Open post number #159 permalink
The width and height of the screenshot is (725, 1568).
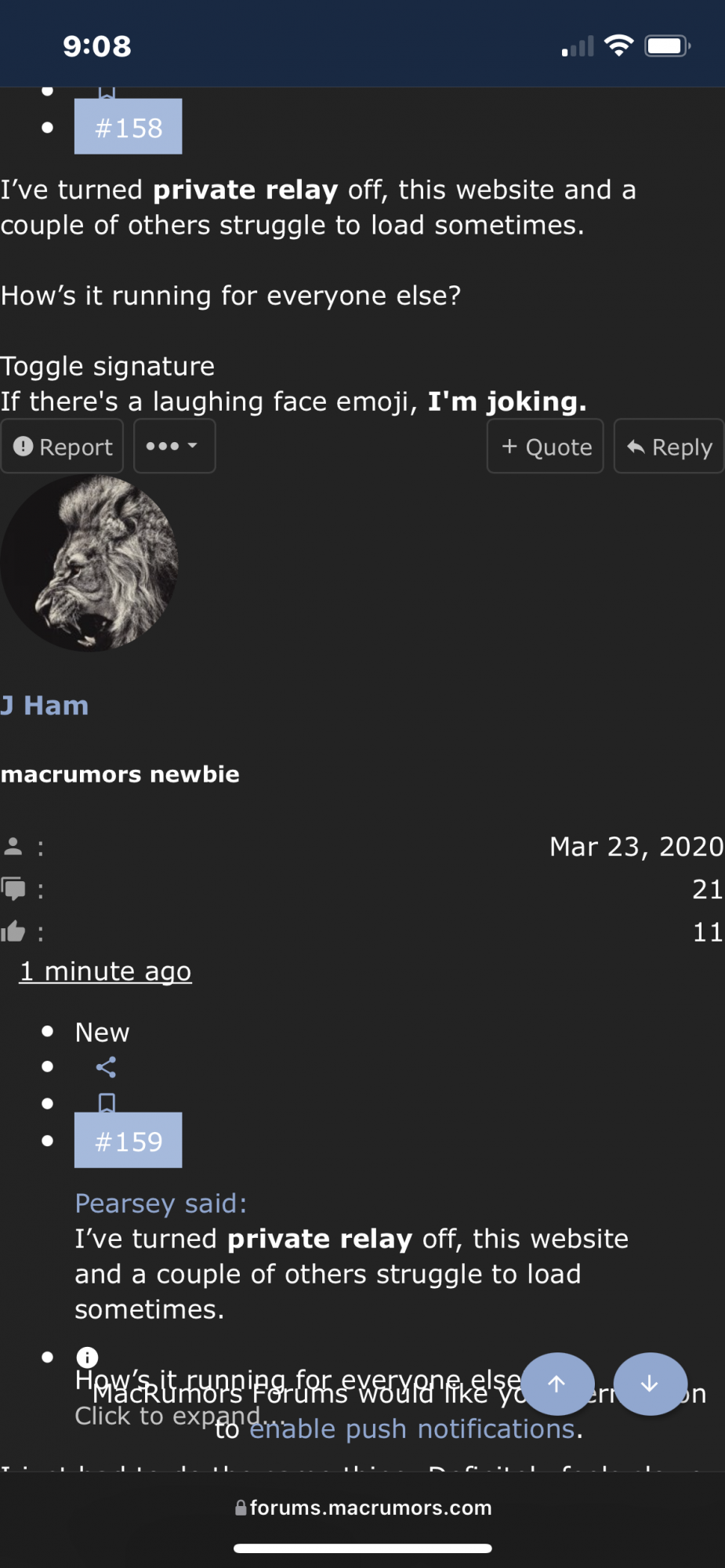tap(129, 1141)
